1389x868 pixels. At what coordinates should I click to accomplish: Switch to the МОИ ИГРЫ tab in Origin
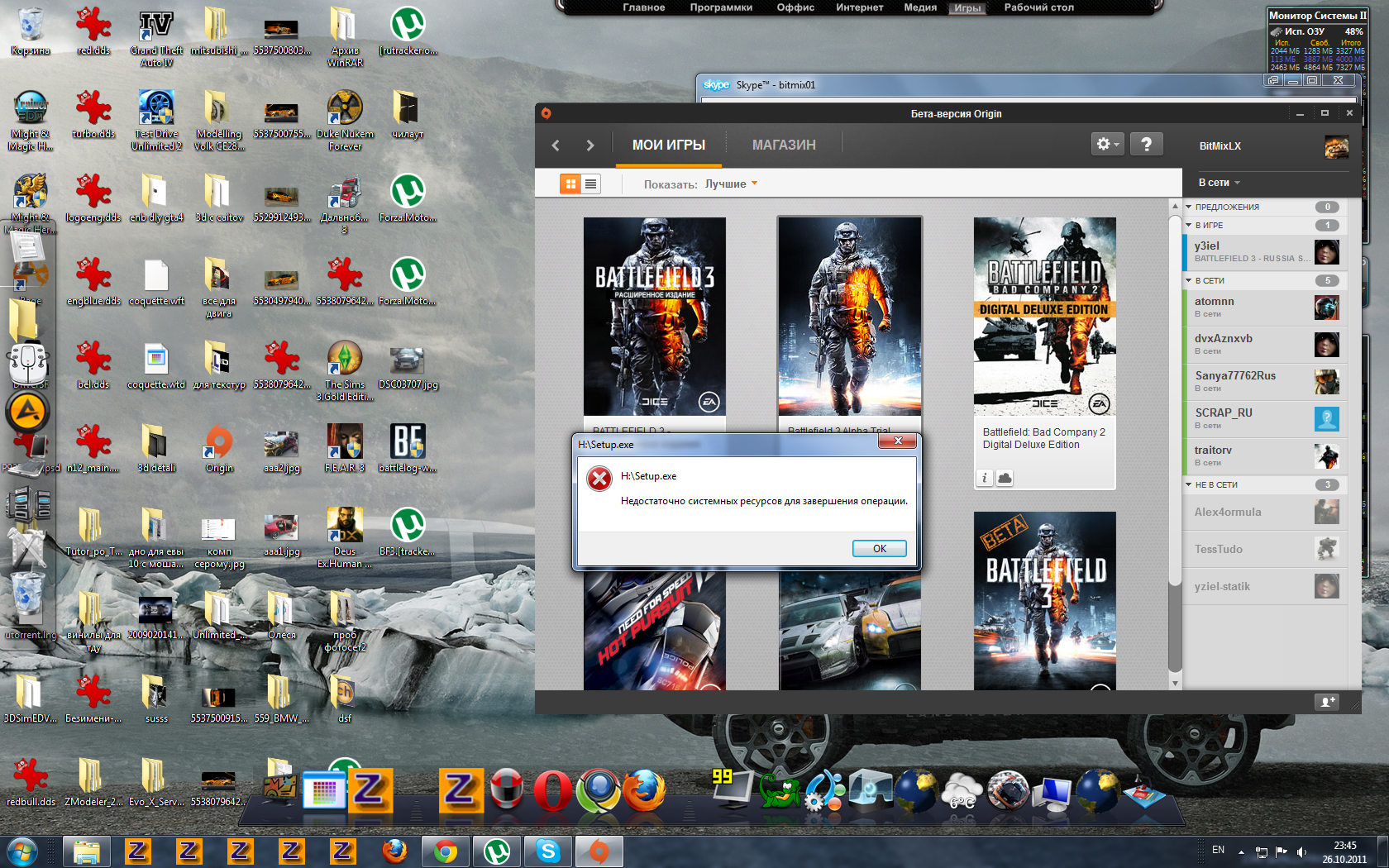click(x=668, y=145)
